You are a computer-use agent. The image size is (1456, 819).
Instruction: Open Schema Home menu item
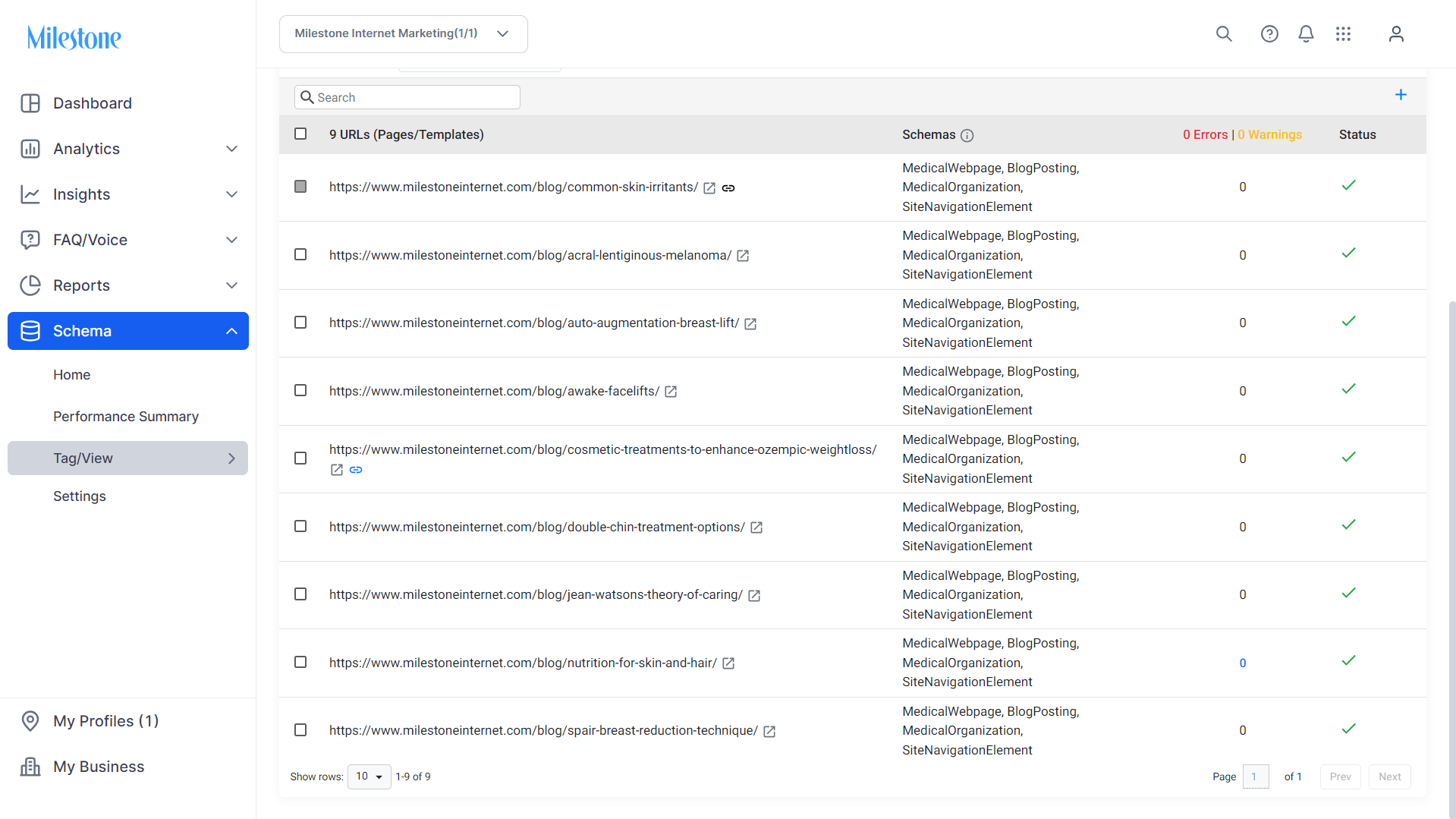tap(72, 375)
